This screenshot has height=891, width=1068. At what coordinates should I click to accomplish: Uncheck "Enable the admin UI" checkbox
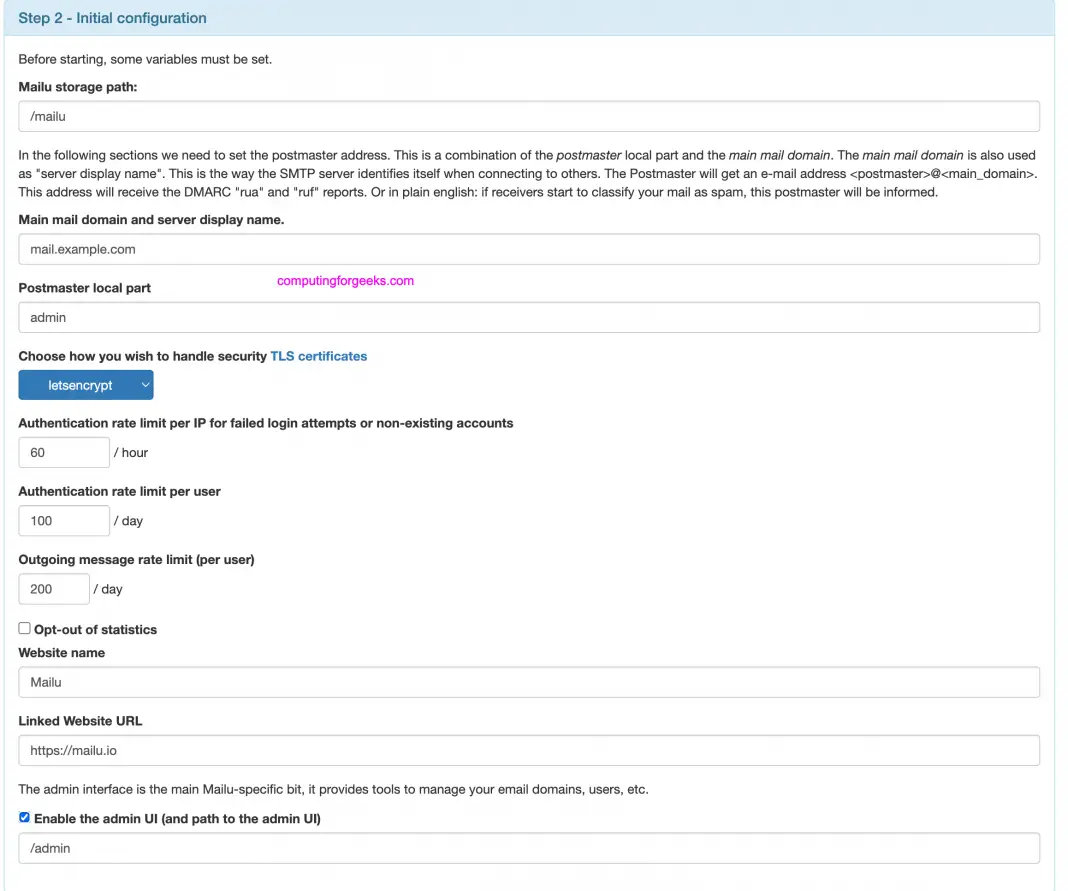[24, 817]
